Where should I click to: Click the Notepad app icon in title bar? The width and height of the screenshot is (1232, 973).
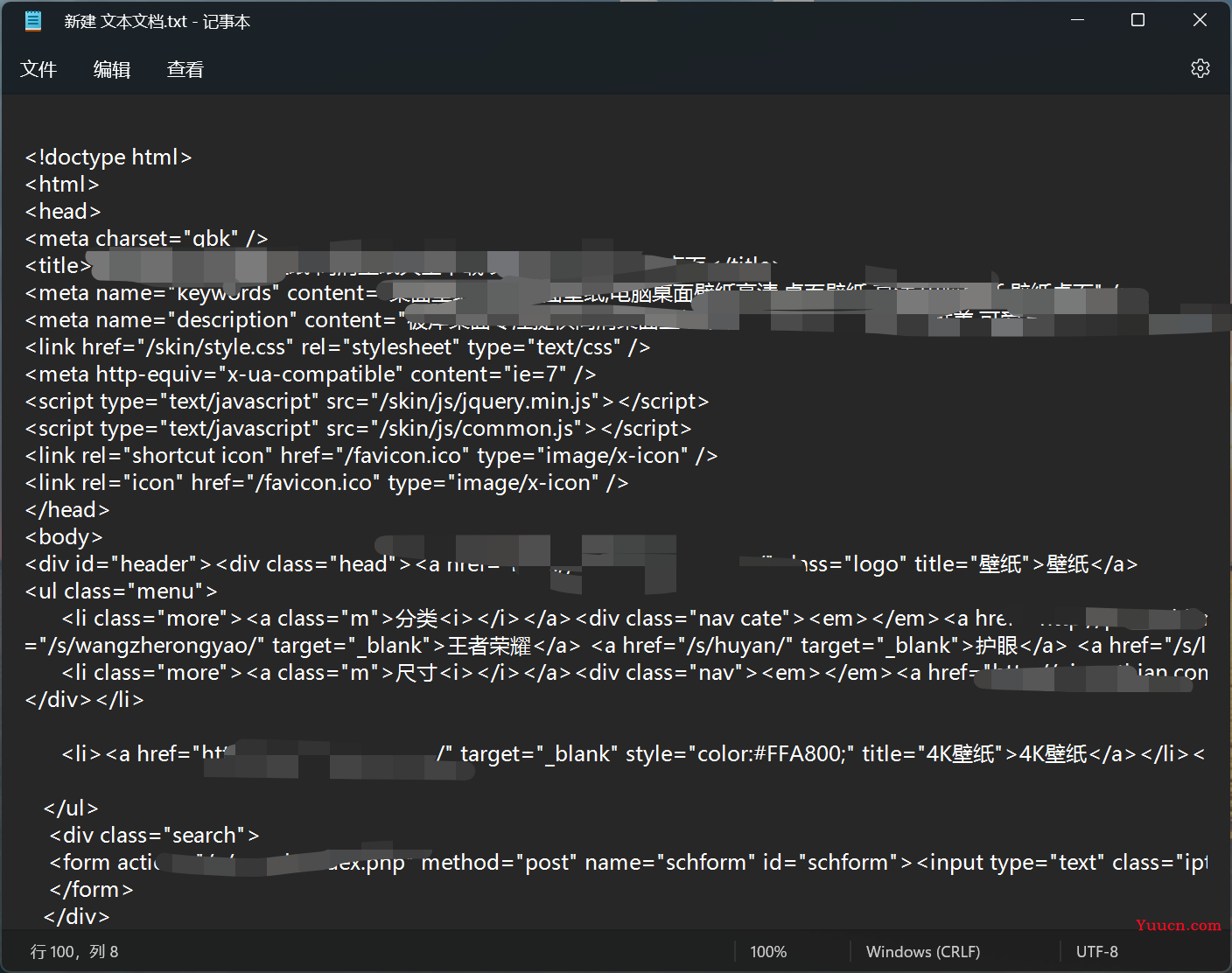pos(33,21)
